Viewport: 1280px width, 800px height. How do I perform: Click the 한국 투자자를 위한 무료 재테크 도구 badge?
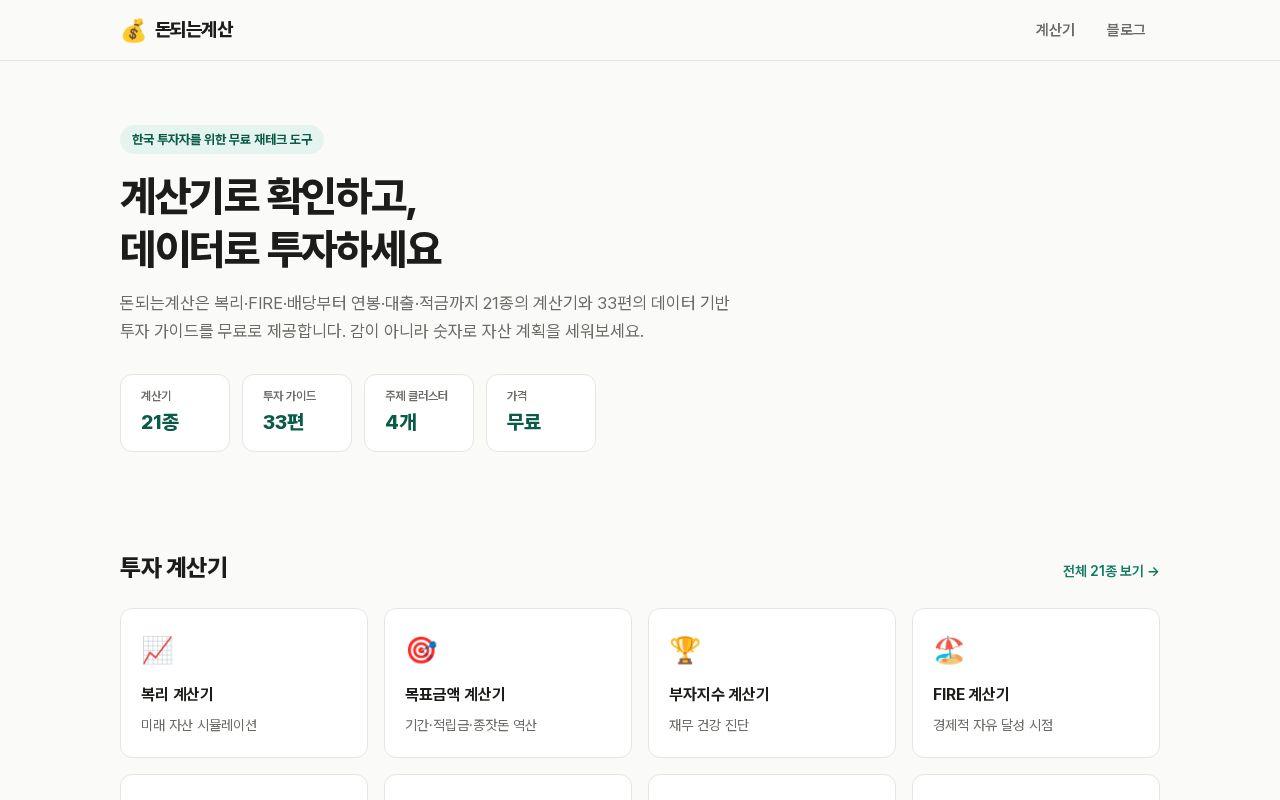pos(222,139)
